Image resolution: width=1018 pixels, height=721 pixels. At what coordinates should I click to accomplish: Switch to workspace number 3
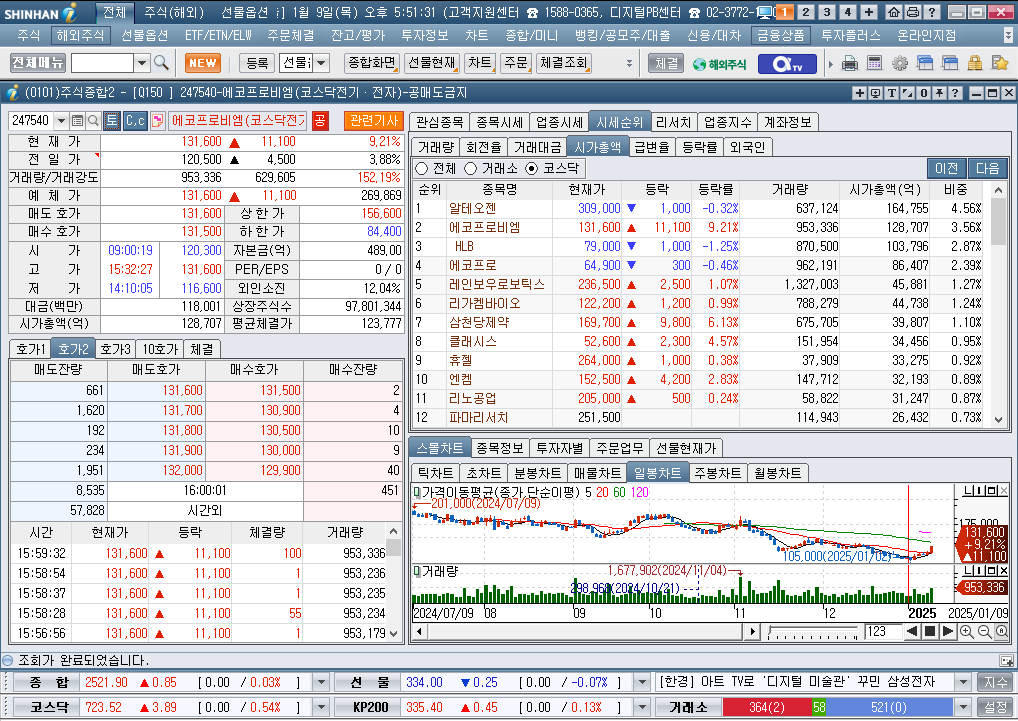tap(826, 12)
